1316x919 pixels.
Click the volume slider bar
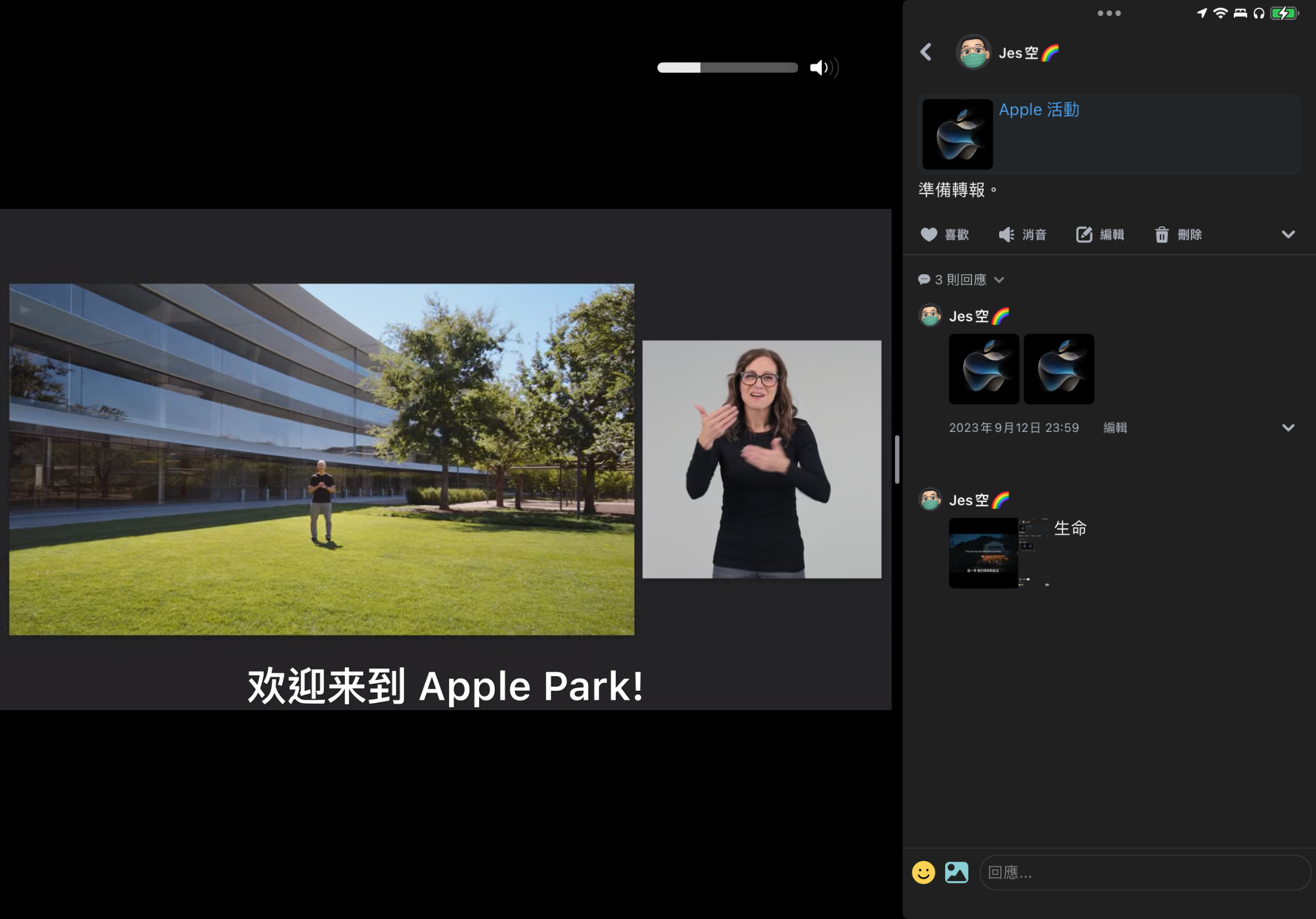tap(727, 67)
